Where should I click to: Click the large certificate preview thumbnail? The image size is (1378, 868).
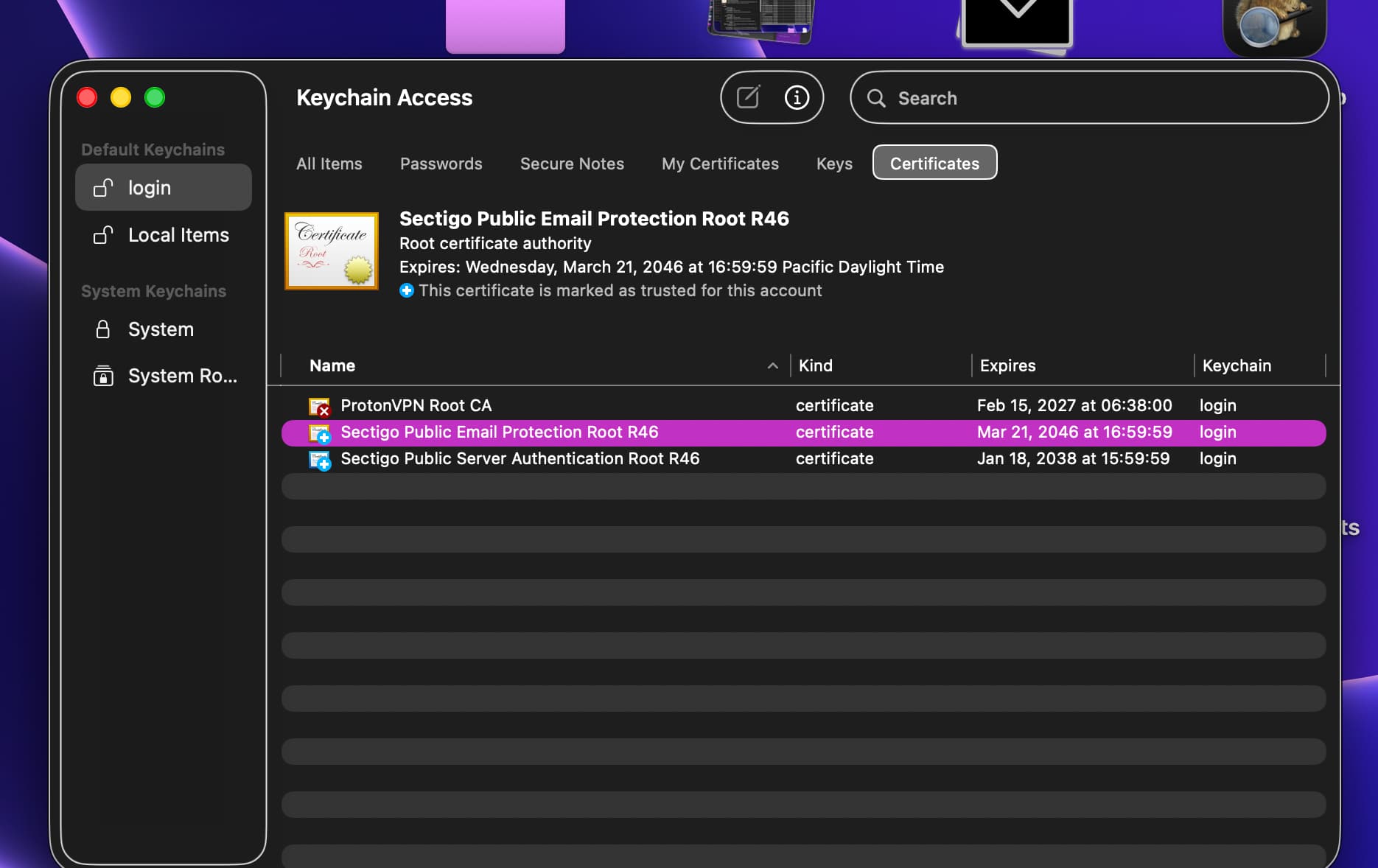pos(332,251)
